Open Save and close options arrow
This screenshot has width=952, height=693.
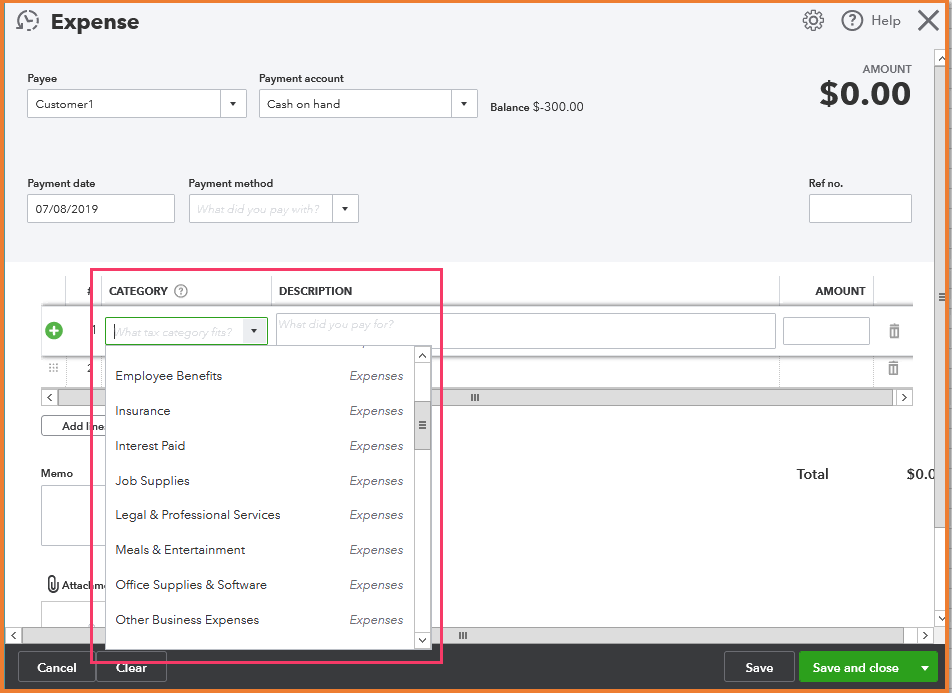[x=925, y=667]
